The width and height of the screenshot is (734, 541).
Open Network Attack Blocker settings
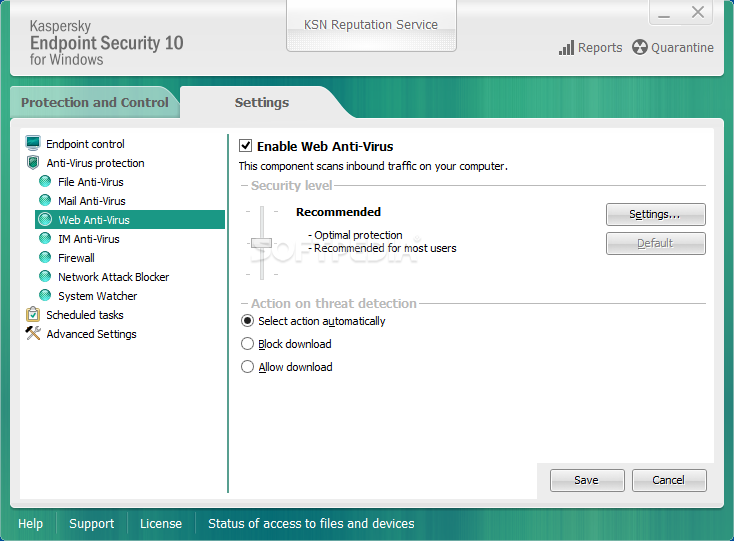point(113,277)
